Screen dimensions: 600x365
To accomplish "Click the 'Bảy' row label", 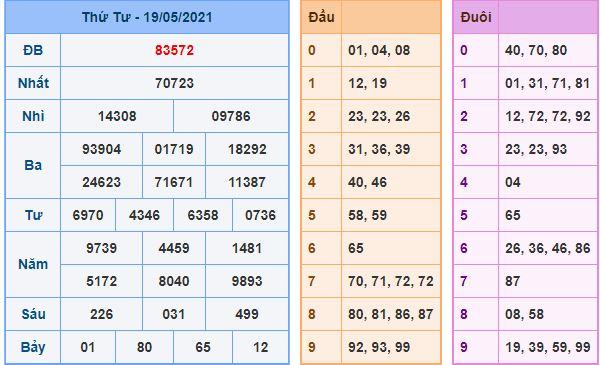I will 33,347.
